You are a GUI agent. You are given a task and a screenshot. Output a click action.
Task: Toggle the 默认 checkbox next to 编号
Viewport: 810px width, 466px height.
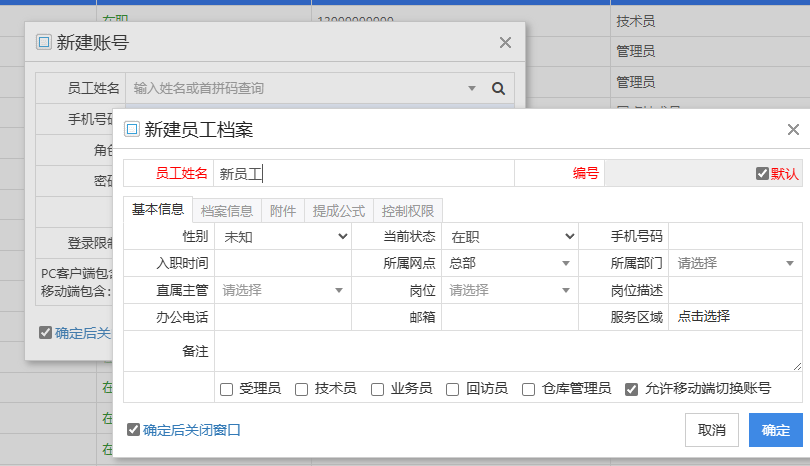pyautogui.click(x=762, y=173)
